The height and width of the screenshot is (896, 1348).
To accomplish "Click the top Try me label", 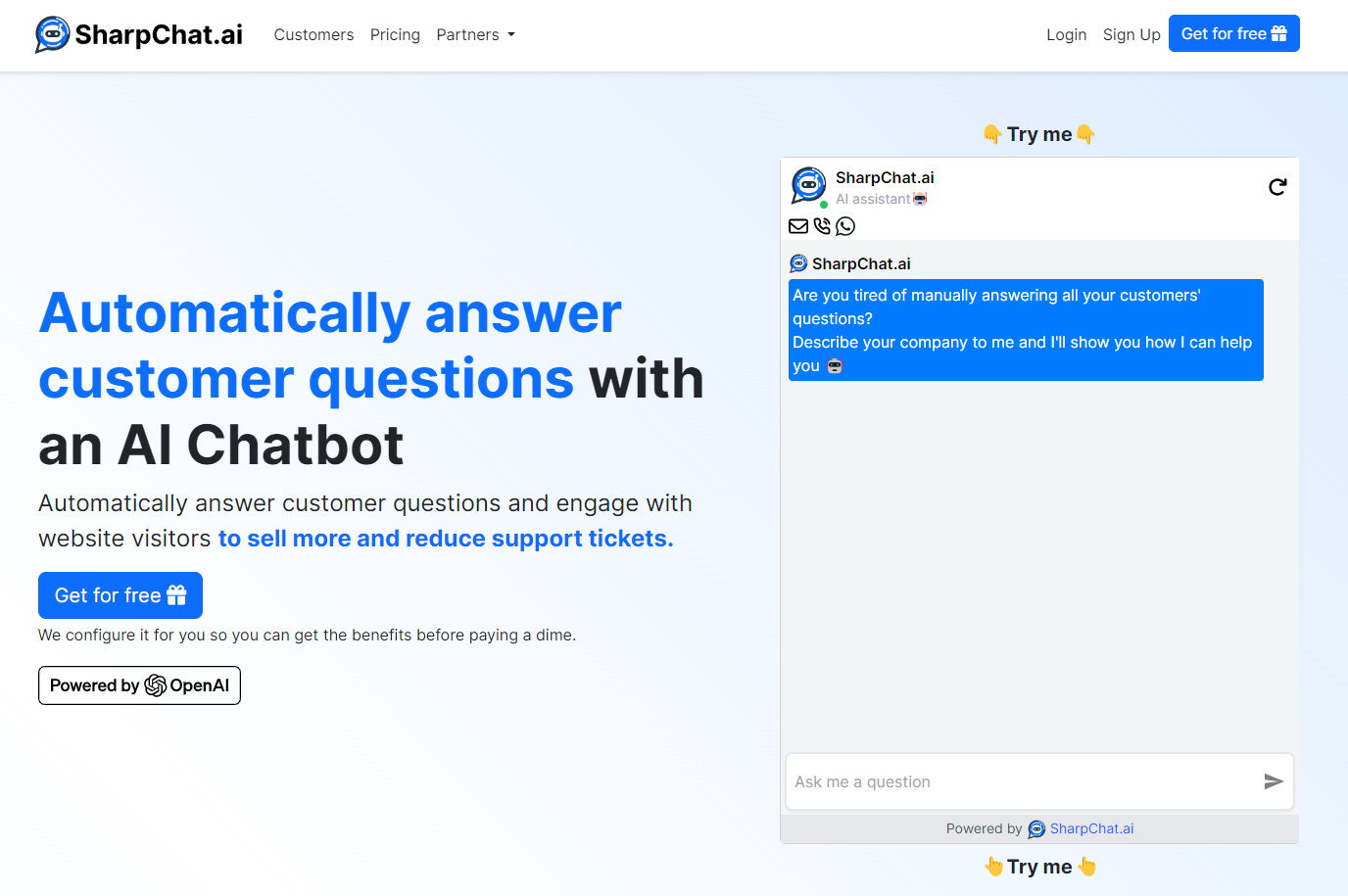I will click(1039, 134).
